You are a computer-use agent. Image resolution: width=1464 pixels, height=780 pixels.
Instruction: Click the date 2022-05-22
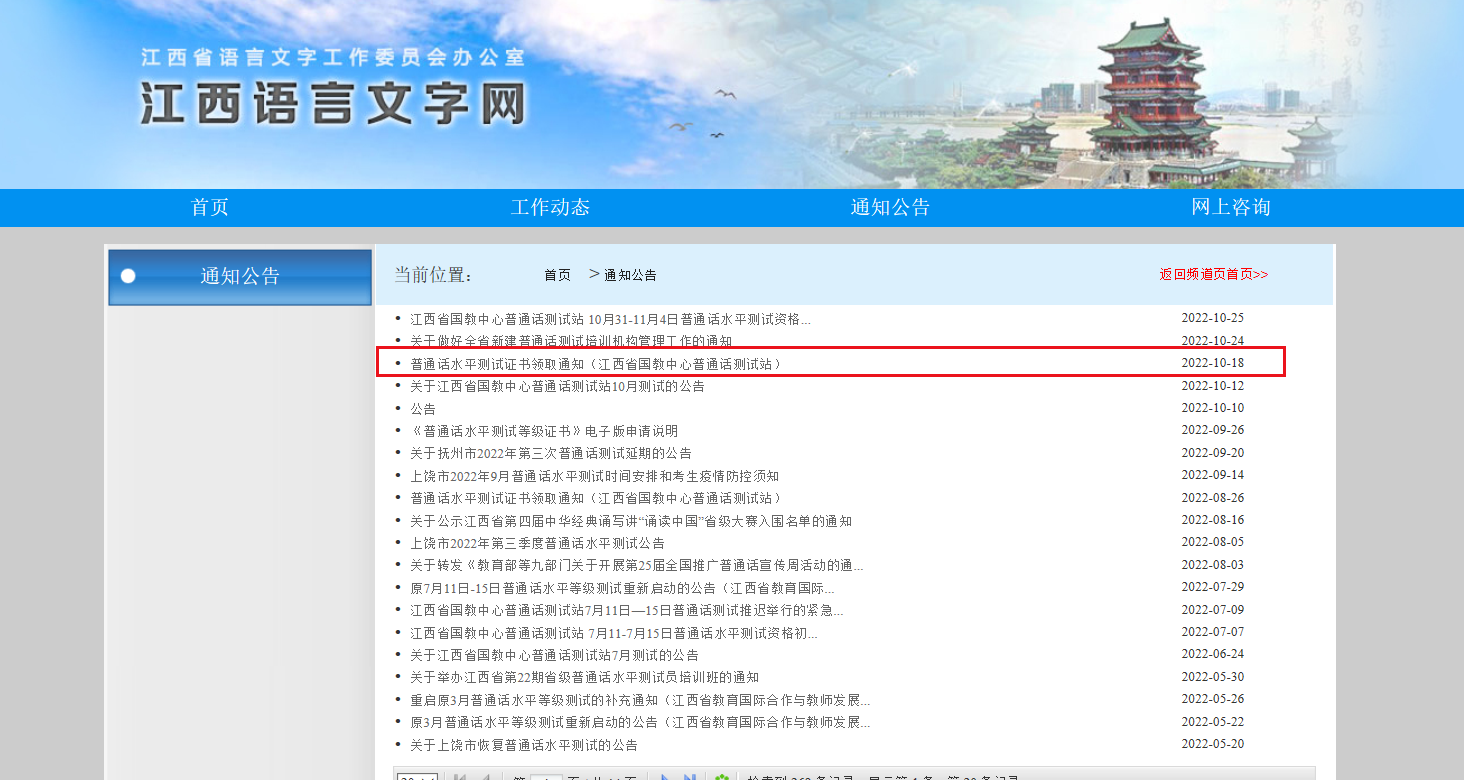coord(1212,722)
